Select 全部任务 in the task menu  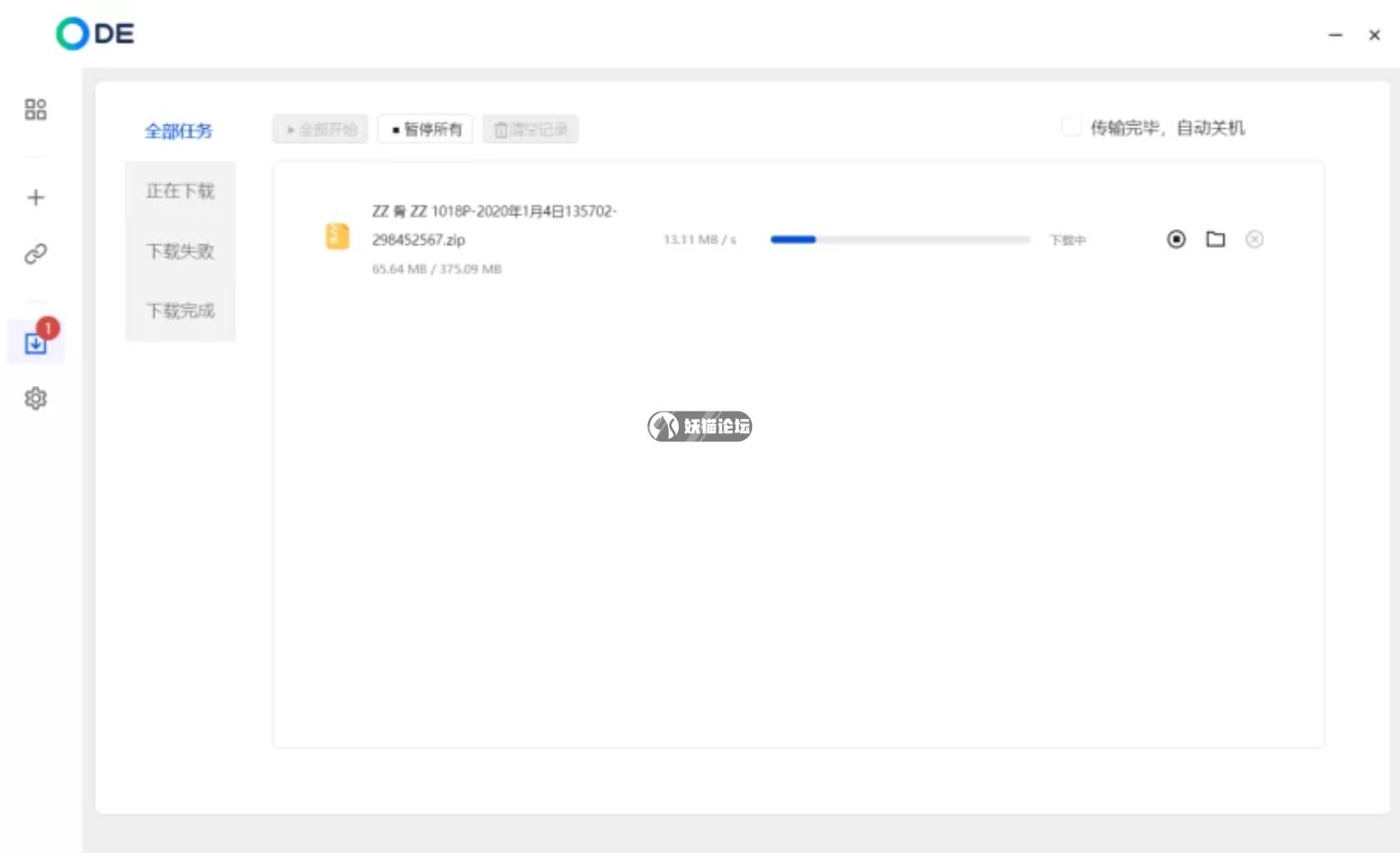(179, 131)
